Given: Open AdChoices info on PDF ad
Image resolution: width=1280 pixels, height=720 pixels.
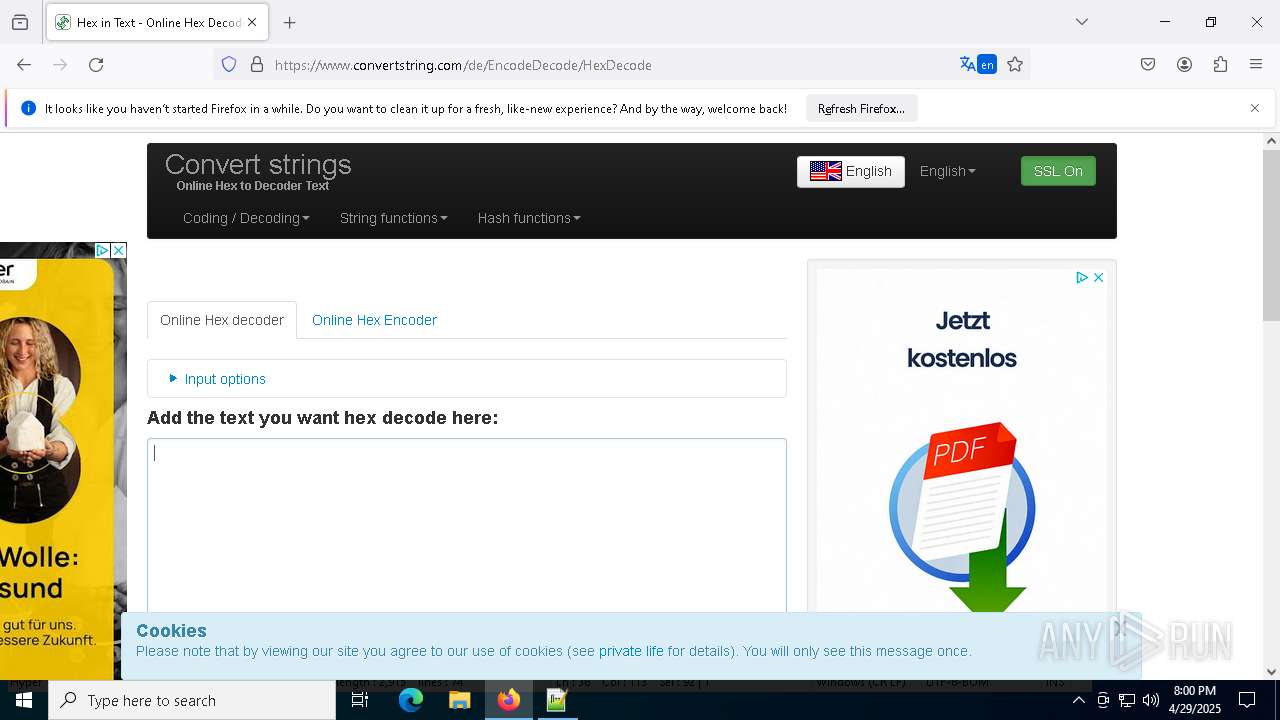Looking at the screenshot, I should pyautogui.click(x=1082, y=278).
